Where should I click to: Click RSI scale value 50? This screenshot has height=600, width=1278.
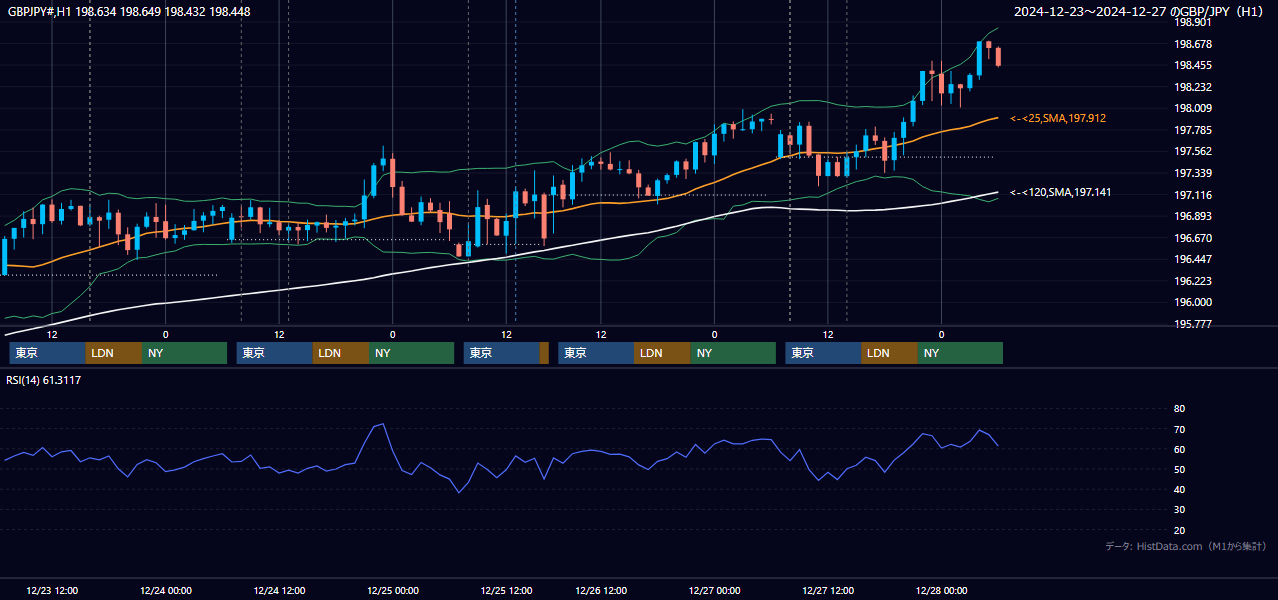coord(1179,469)
